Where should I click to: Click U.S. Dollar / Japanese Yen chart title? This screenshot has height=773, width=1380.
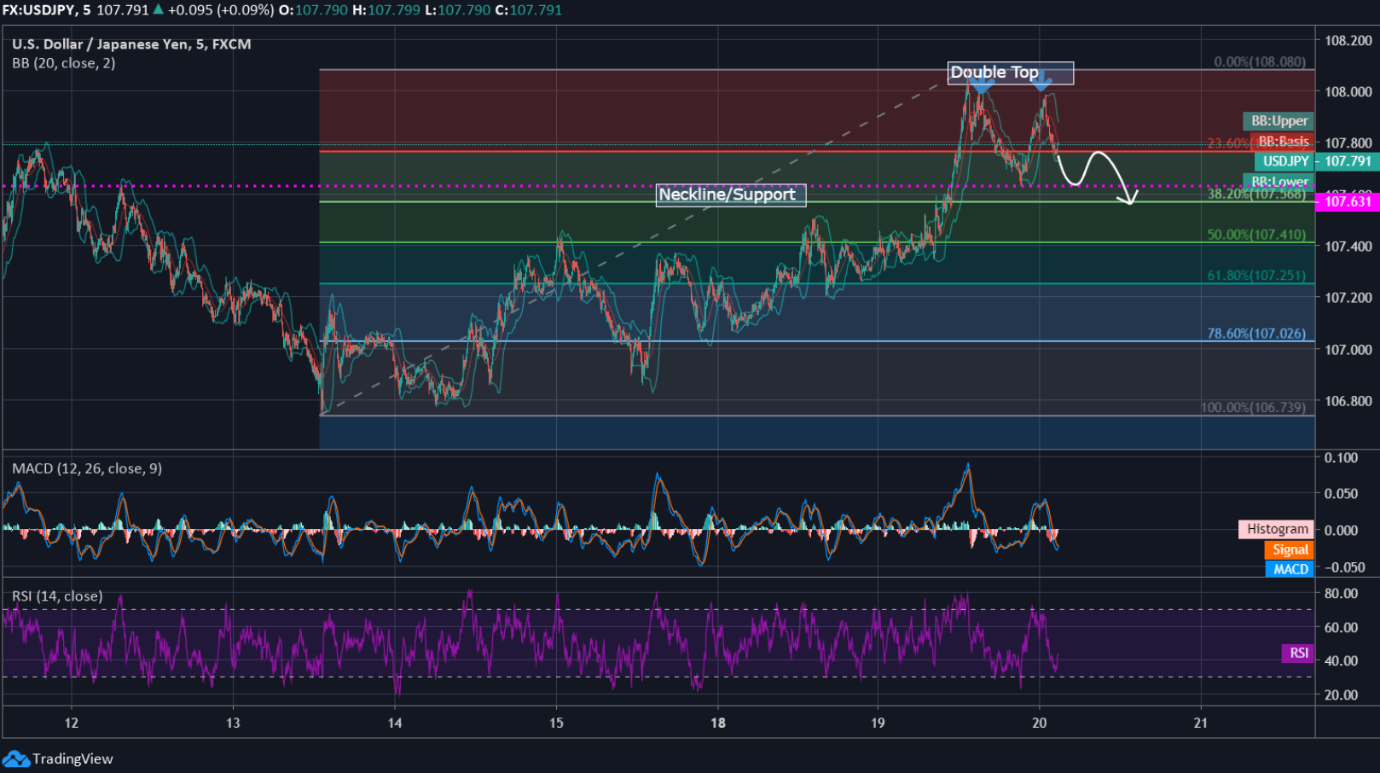pos(131,44)
